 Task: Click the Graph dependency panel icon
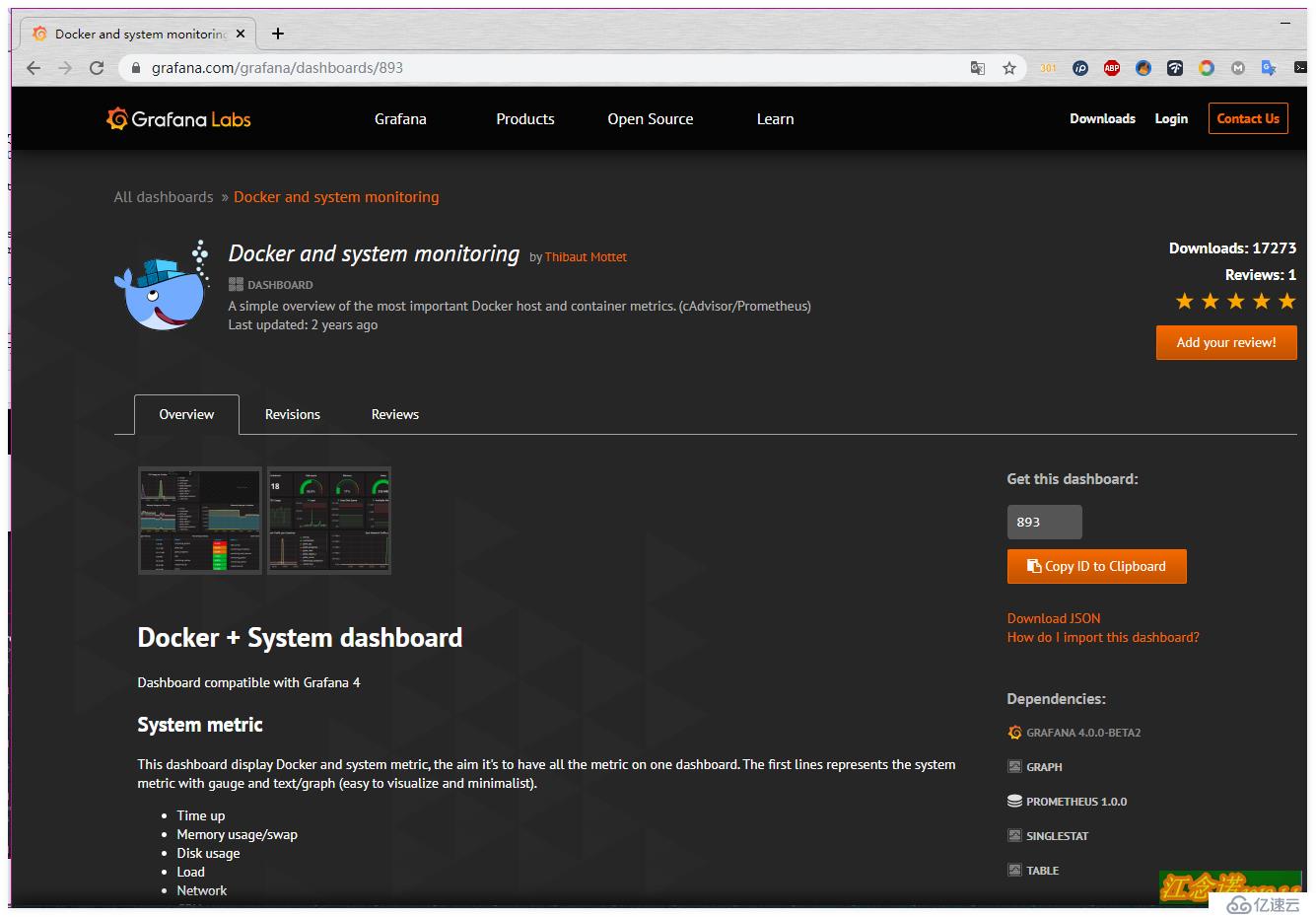[x=1014, y=767]
